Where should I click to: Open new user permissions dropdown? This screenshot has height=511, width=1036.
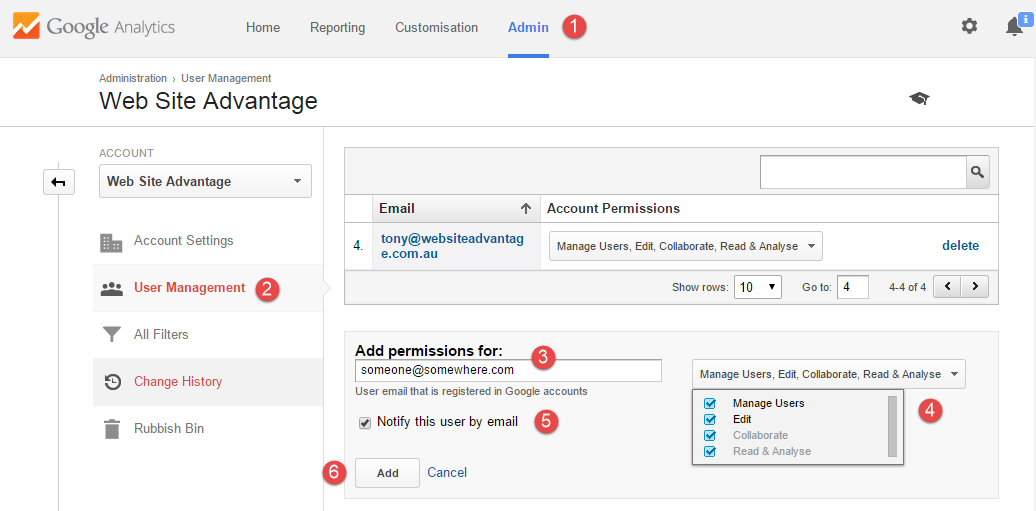829,374
